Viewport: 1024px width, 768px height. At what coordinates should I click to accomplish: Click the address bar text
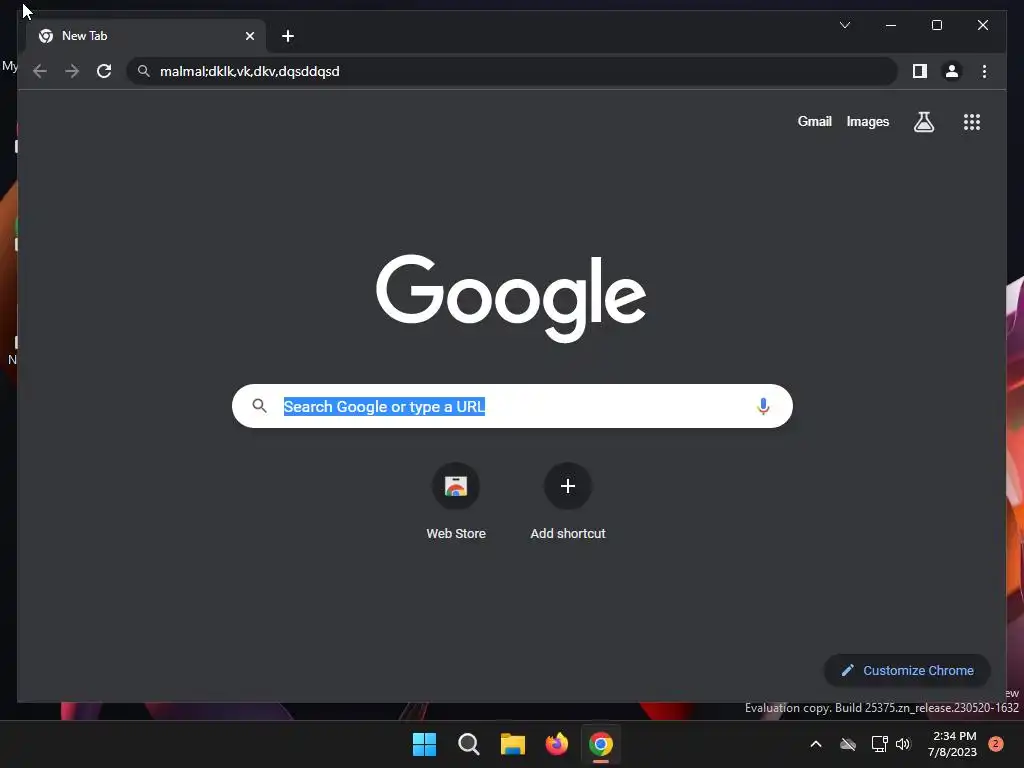pos(249,71)
